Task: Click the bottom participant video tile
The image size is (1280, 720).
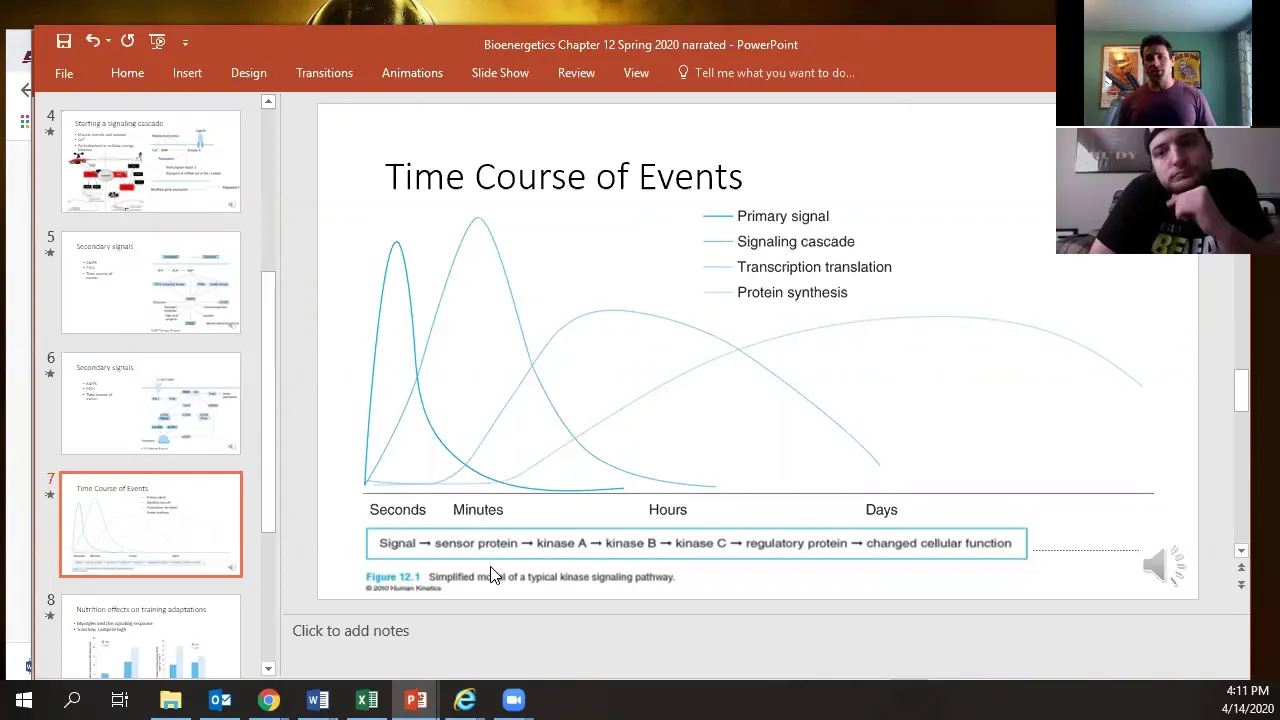Action: pos(1167,191)
